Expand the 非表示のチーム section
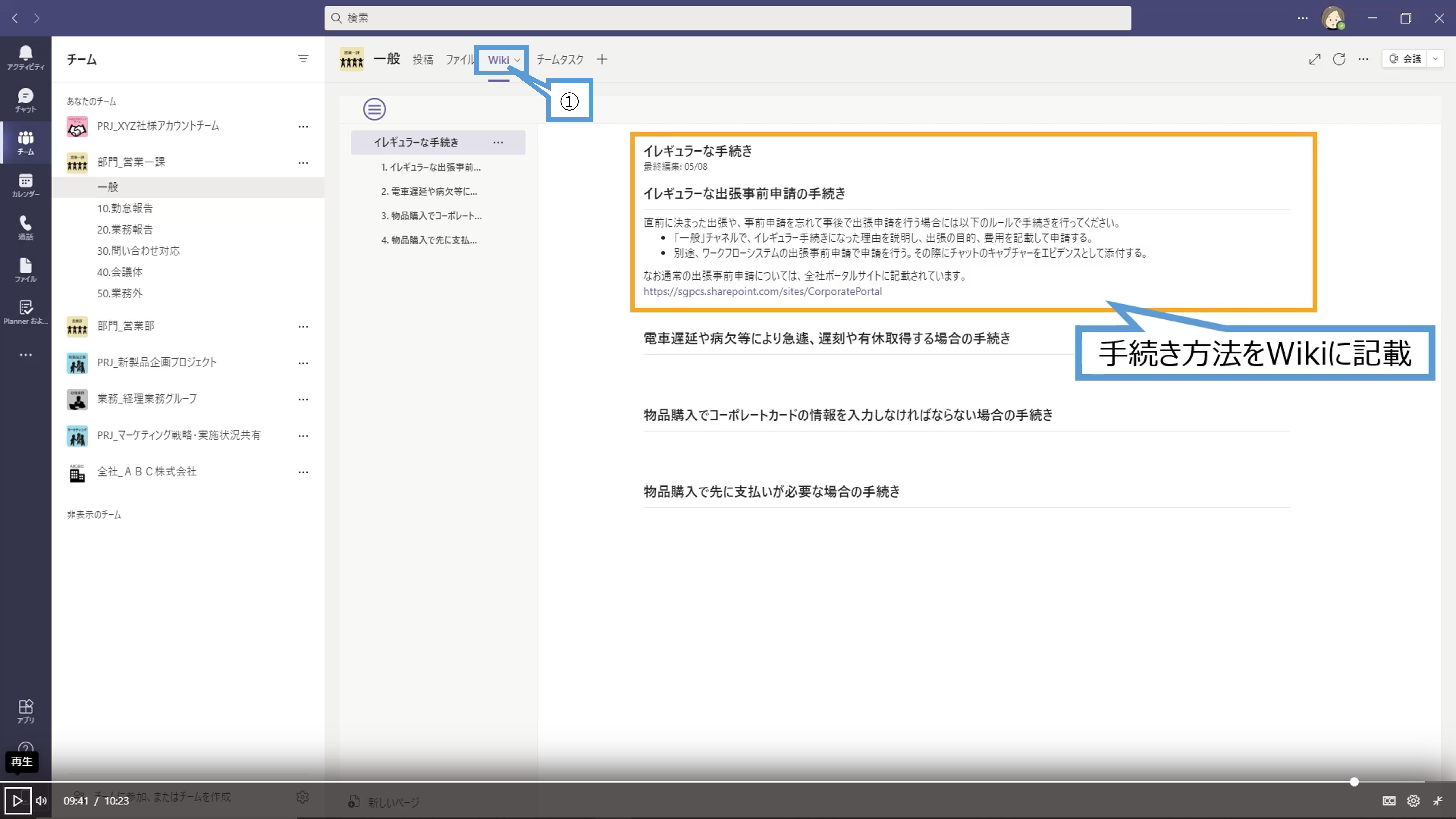The height and width of the screenshot is (819, 1456). (x=94, y=515)
